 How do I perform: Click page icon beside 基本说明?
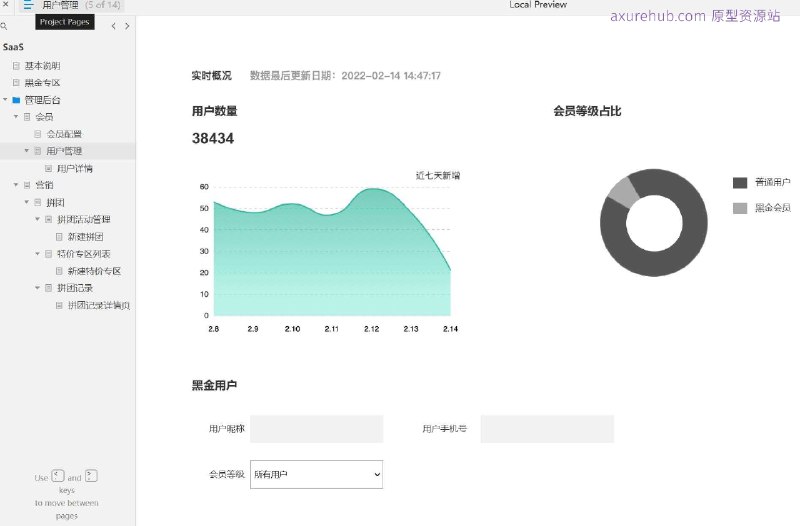(16, 66)
